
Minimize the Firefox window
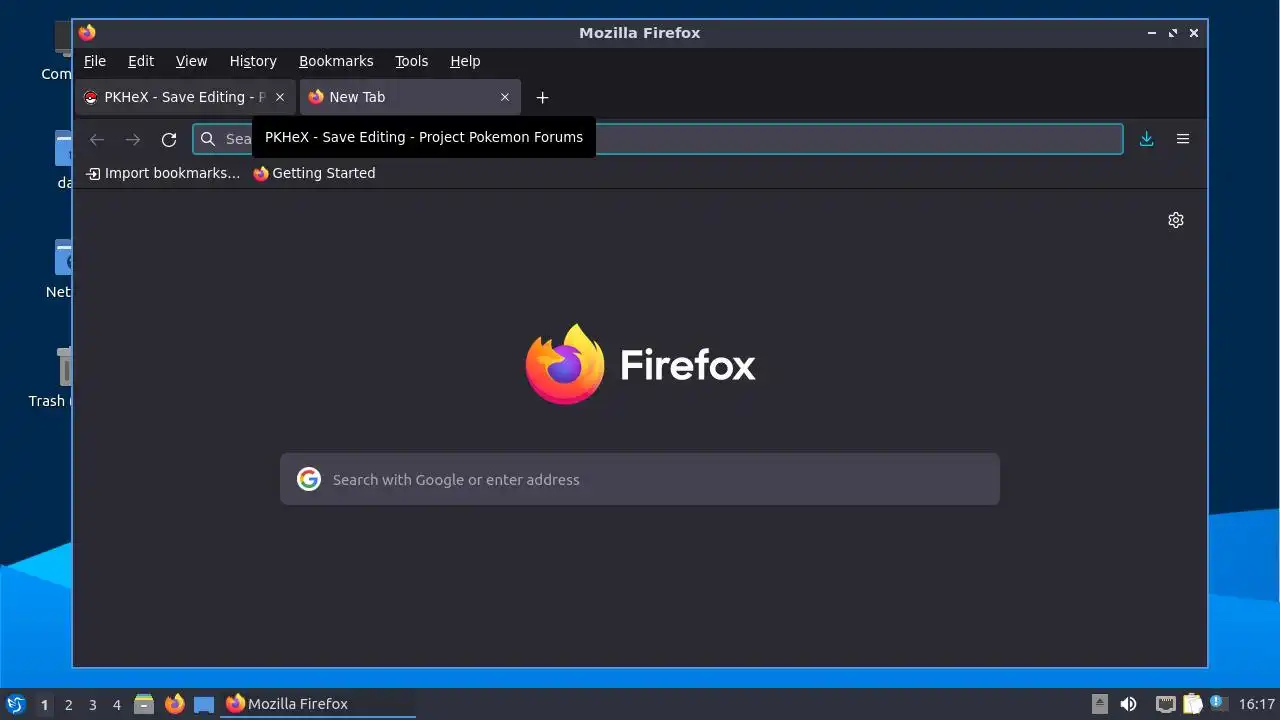click(x=1152, y=33)
